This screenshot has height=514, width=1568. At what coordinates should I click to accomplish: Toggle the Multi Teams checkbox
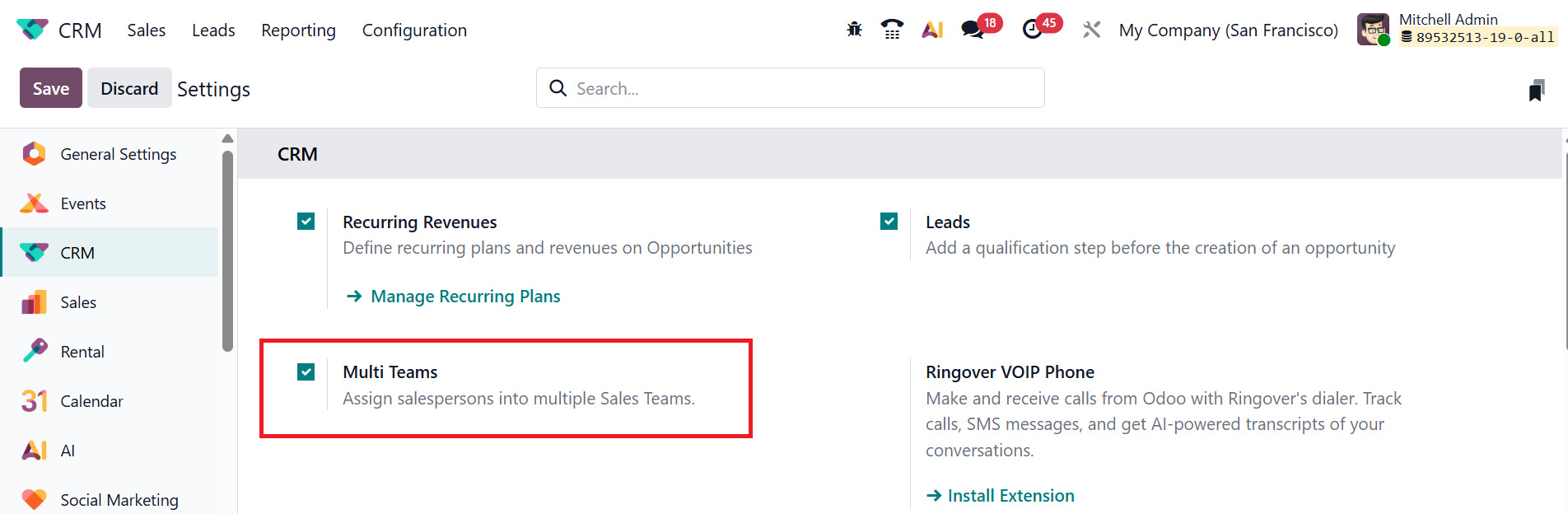point(306,371)
